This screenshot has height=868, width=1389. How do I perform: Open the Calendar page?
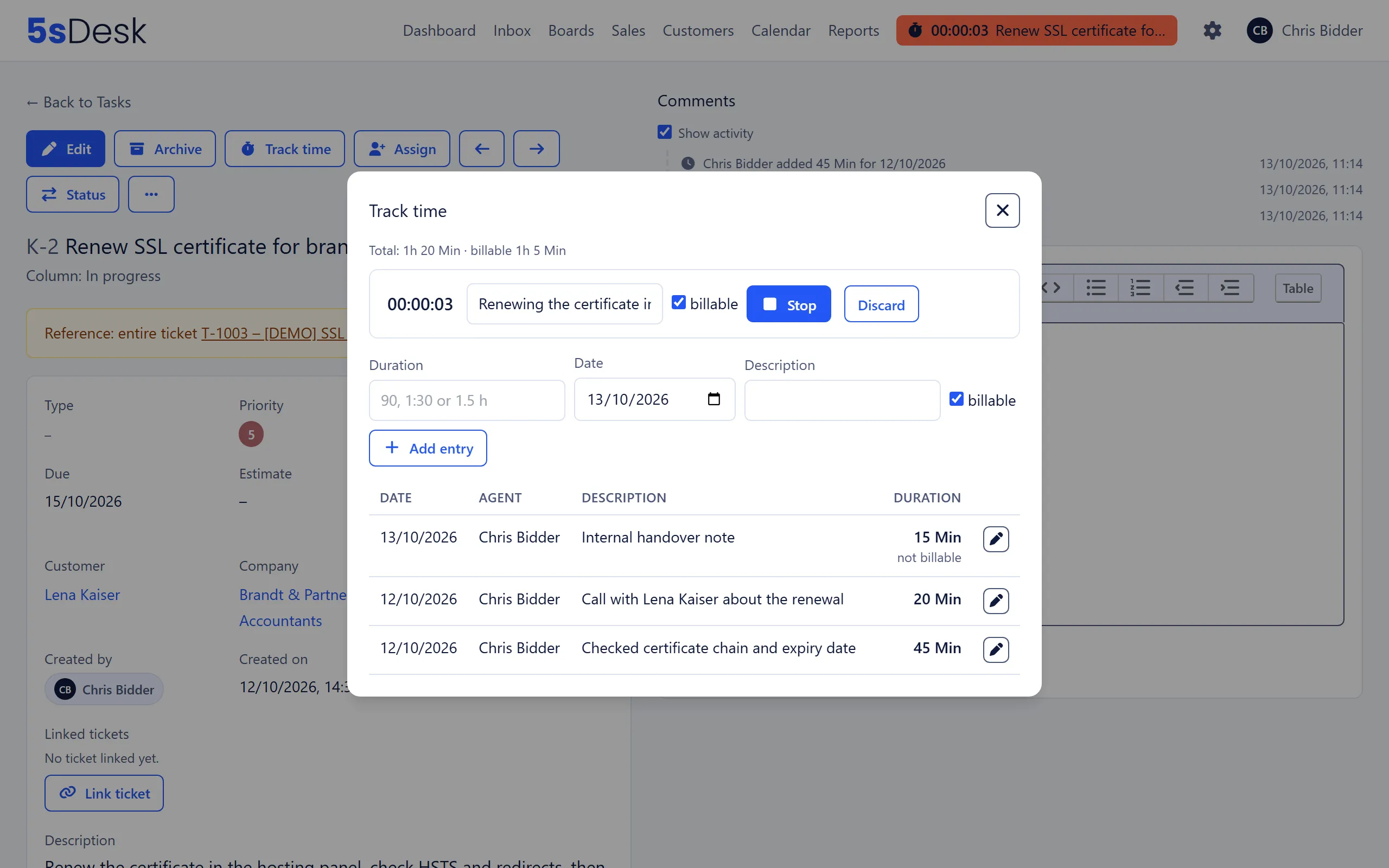781,30
